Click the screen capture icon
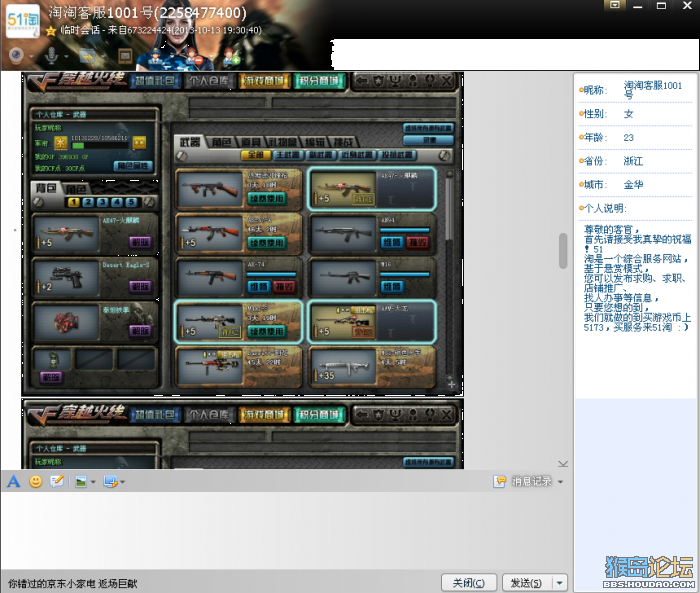700x593 pixels. coord(110,482)
